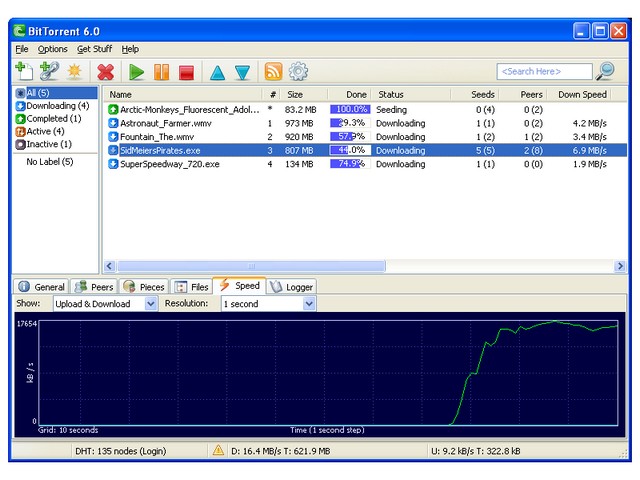Move torrent up the queue with up arrow
This screenshot has height=480, width=640.
tap(217, 73)
